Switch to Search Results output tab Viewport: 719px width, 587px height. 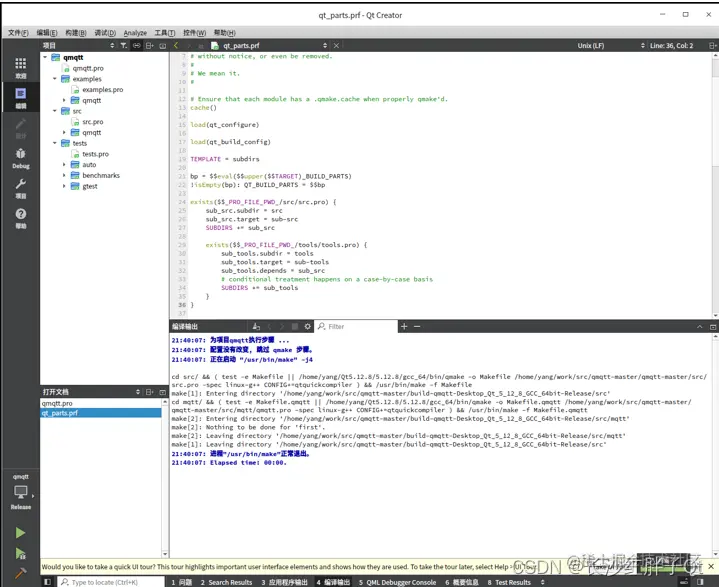pyautogui.click(x=226, y=581)
